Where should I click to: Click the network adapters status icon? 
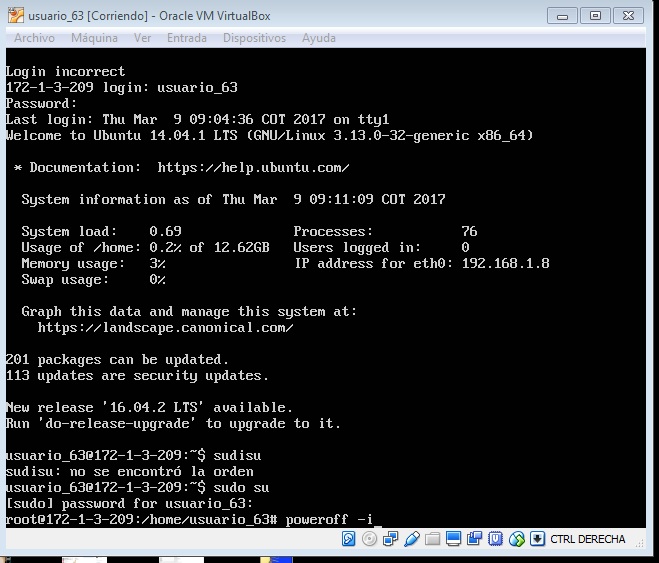click(390, 539)
